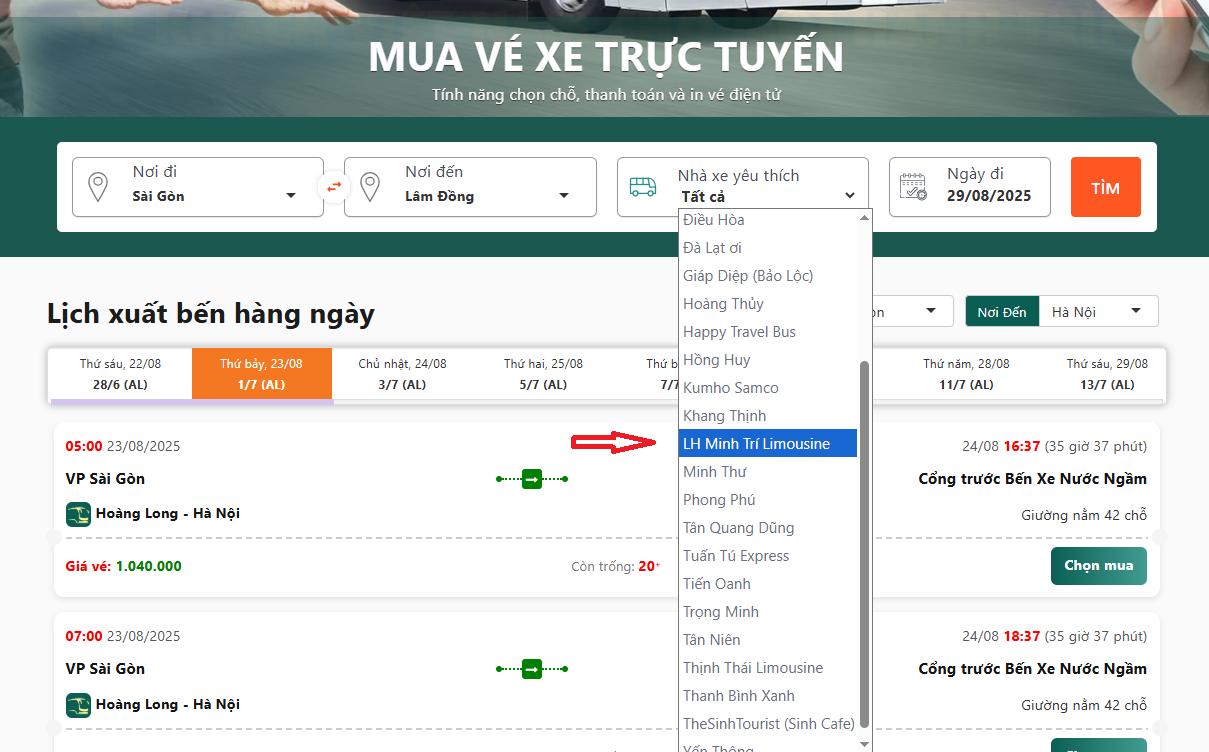
Task: Pick Khang Thịnh bus company
Action: coord(768,416)
